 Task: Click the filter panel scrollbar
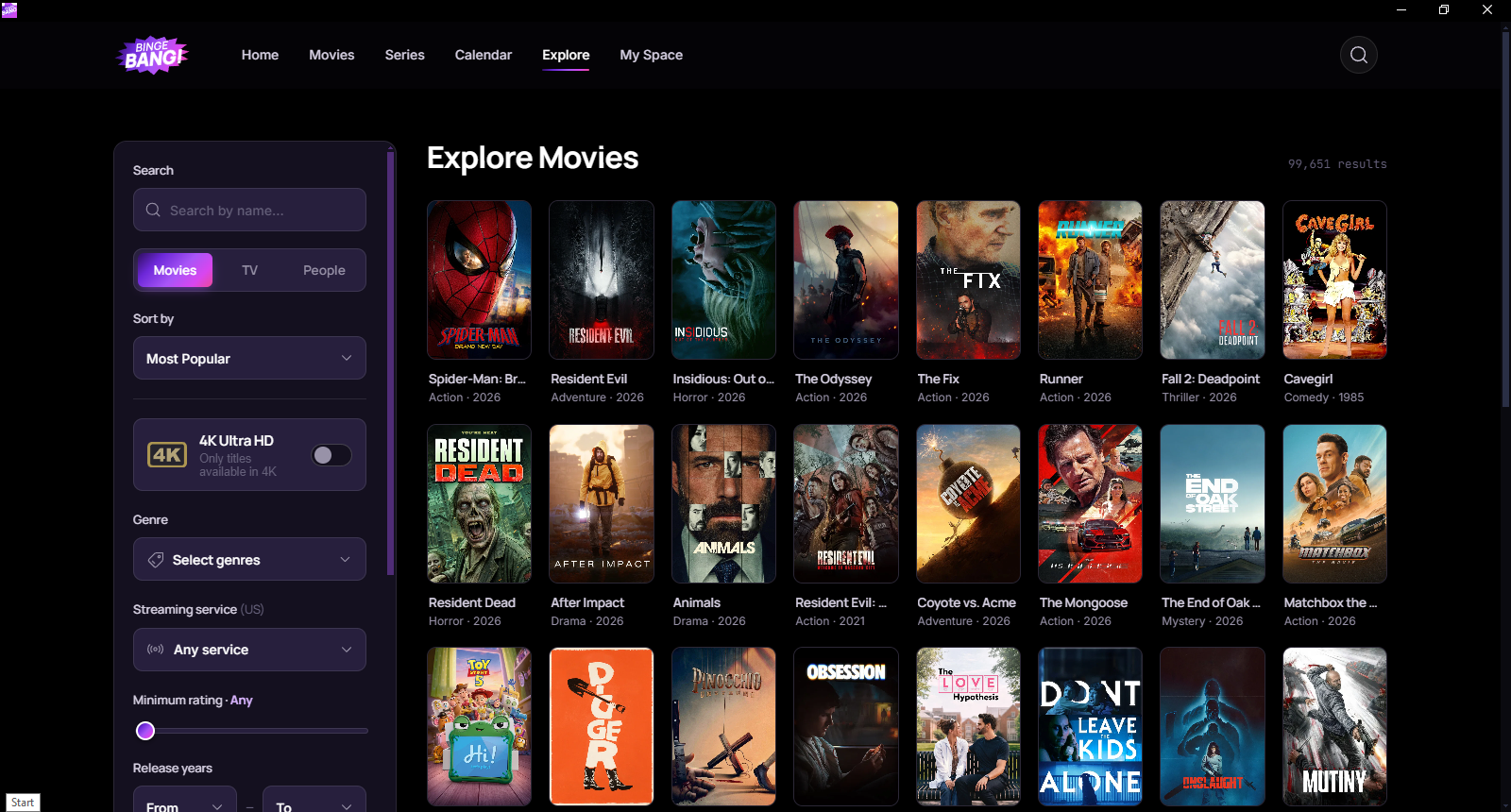390,364
